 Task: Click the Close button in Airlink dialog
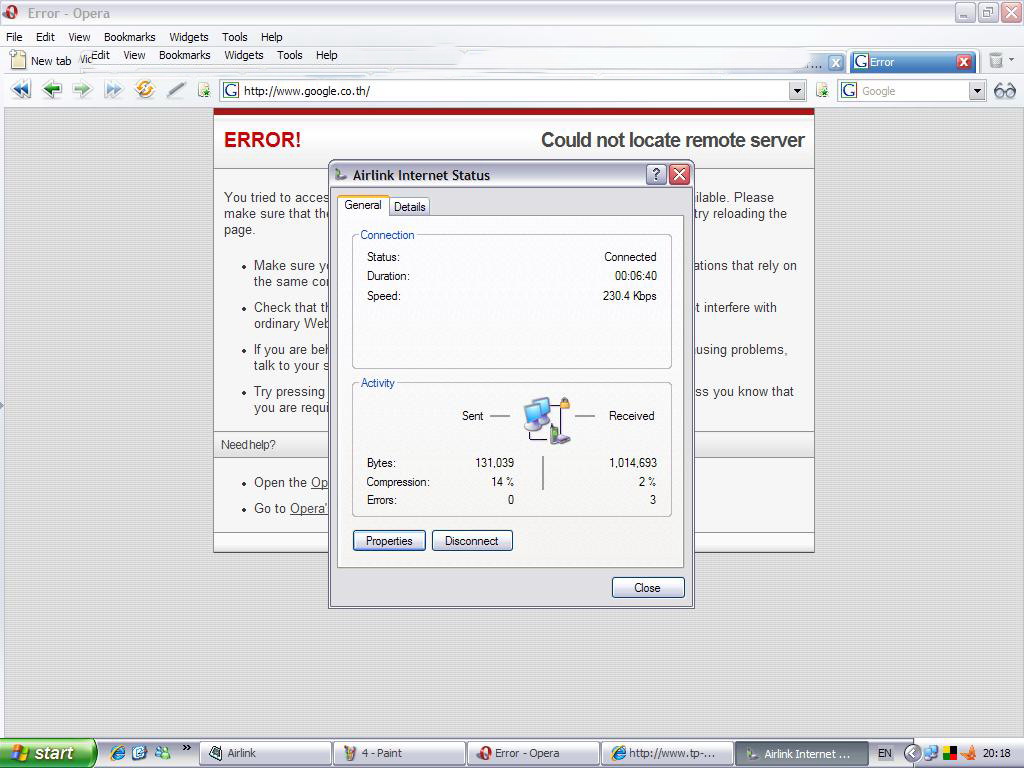[647, 588]
